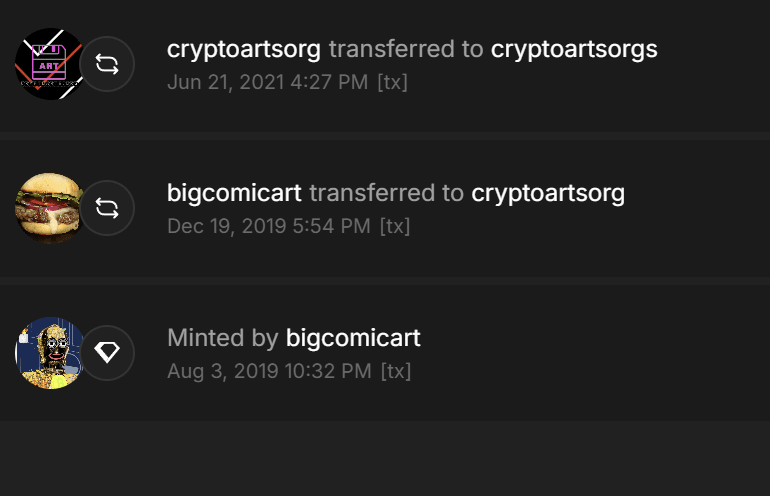This screenshot has width=770, height=496.
Task: Click "transferred to" text in bigcomicart row
Action: (386, 193)
